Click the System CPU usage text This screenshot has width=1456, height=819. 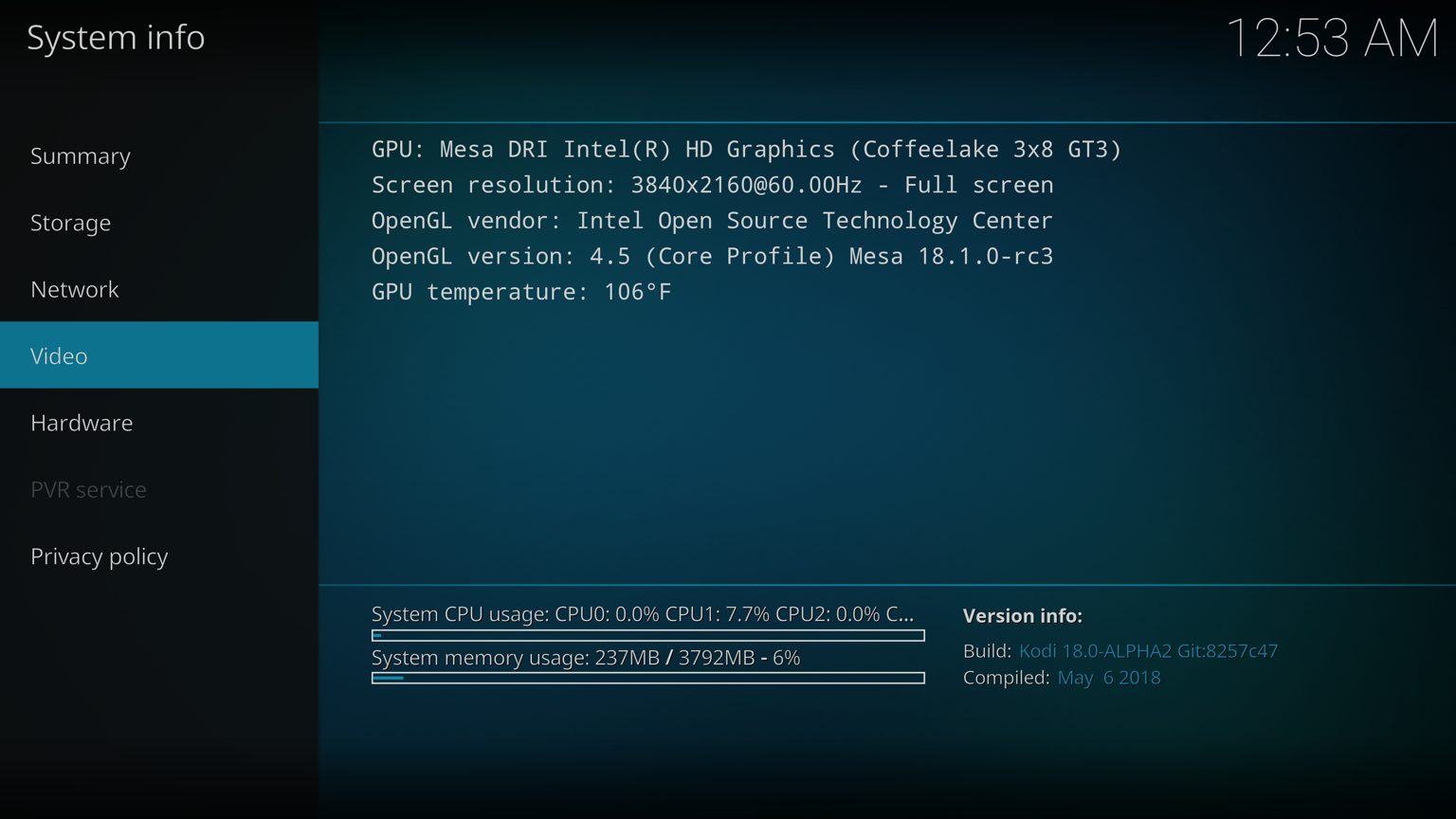click(x=642, y=614)
